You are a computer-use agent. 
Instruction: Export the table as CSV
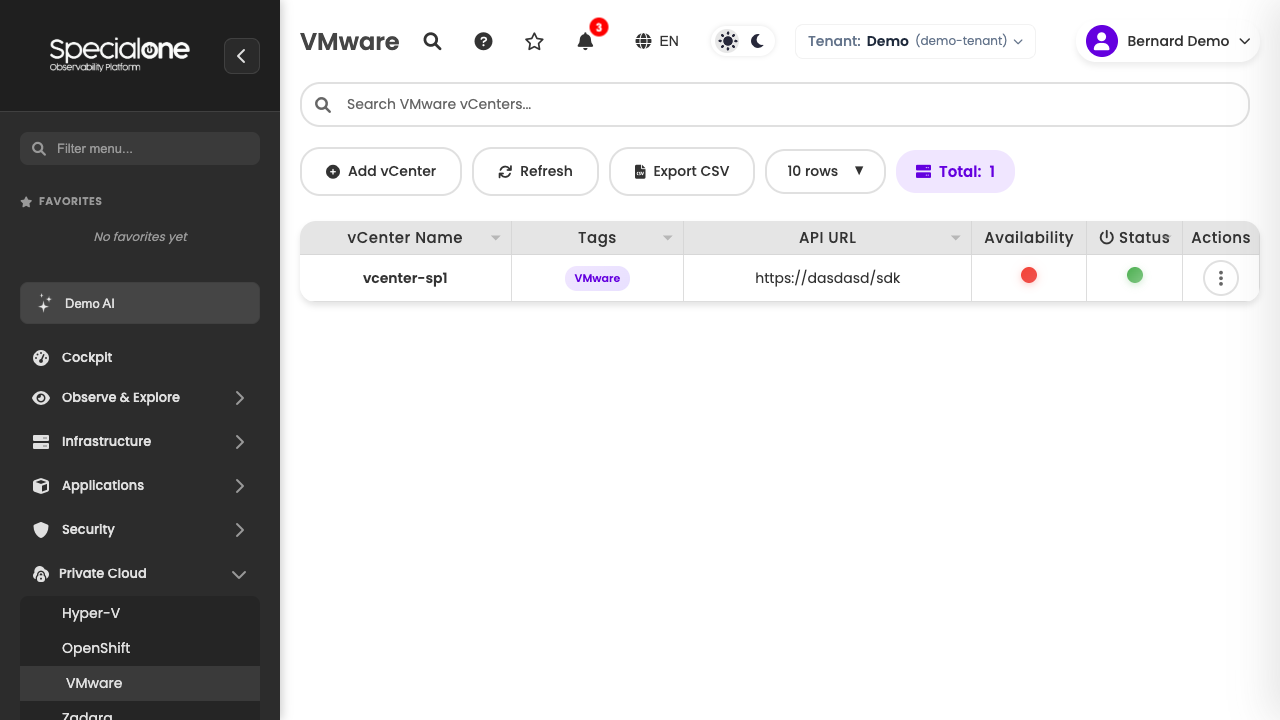[x=681, y=171]
